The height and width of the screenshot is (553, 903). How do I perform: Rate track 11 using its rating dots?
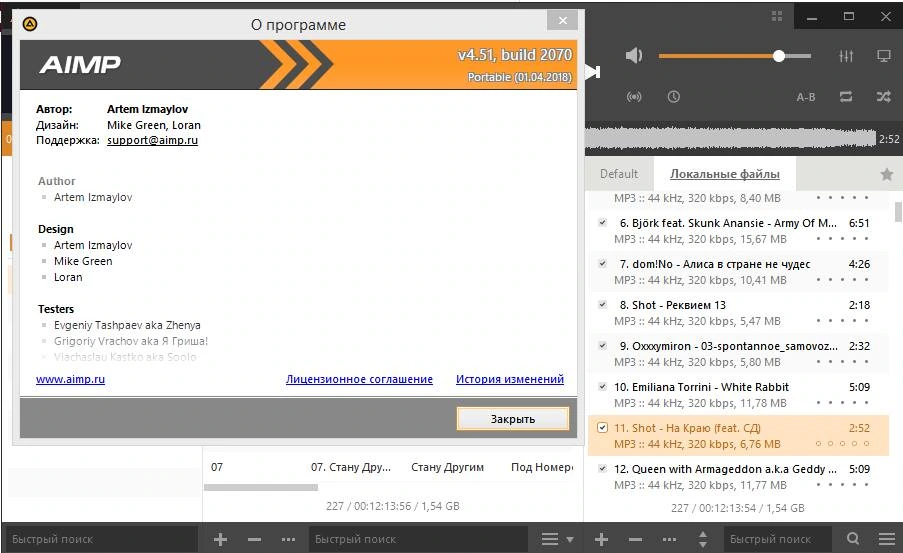[842, 444]
